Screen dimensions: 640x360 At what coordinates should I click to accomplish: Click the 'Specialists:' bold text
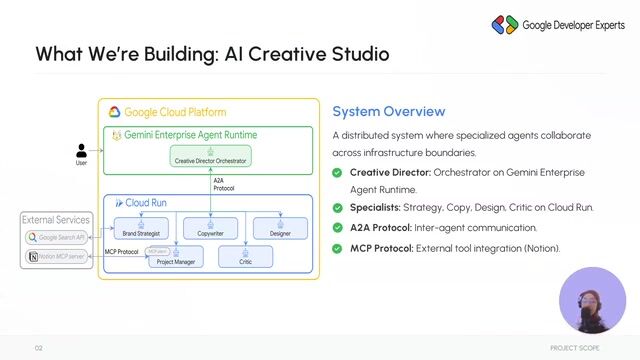375,207
